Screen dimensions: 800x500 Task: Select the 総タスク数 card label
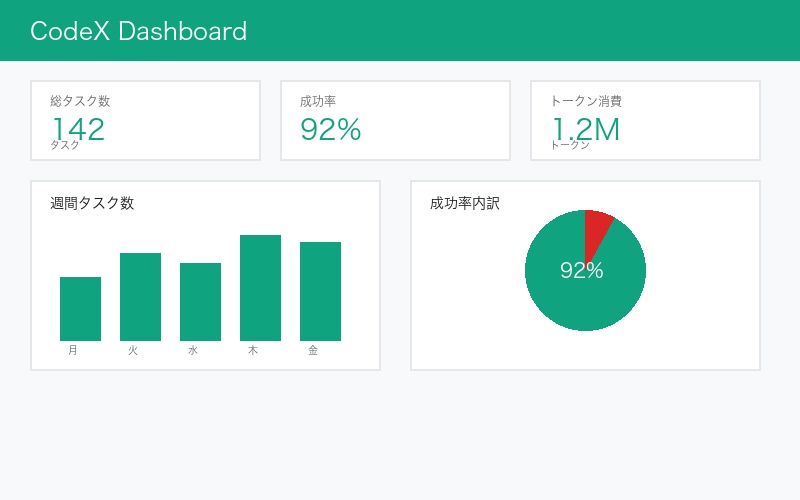[x=80, y=101]
